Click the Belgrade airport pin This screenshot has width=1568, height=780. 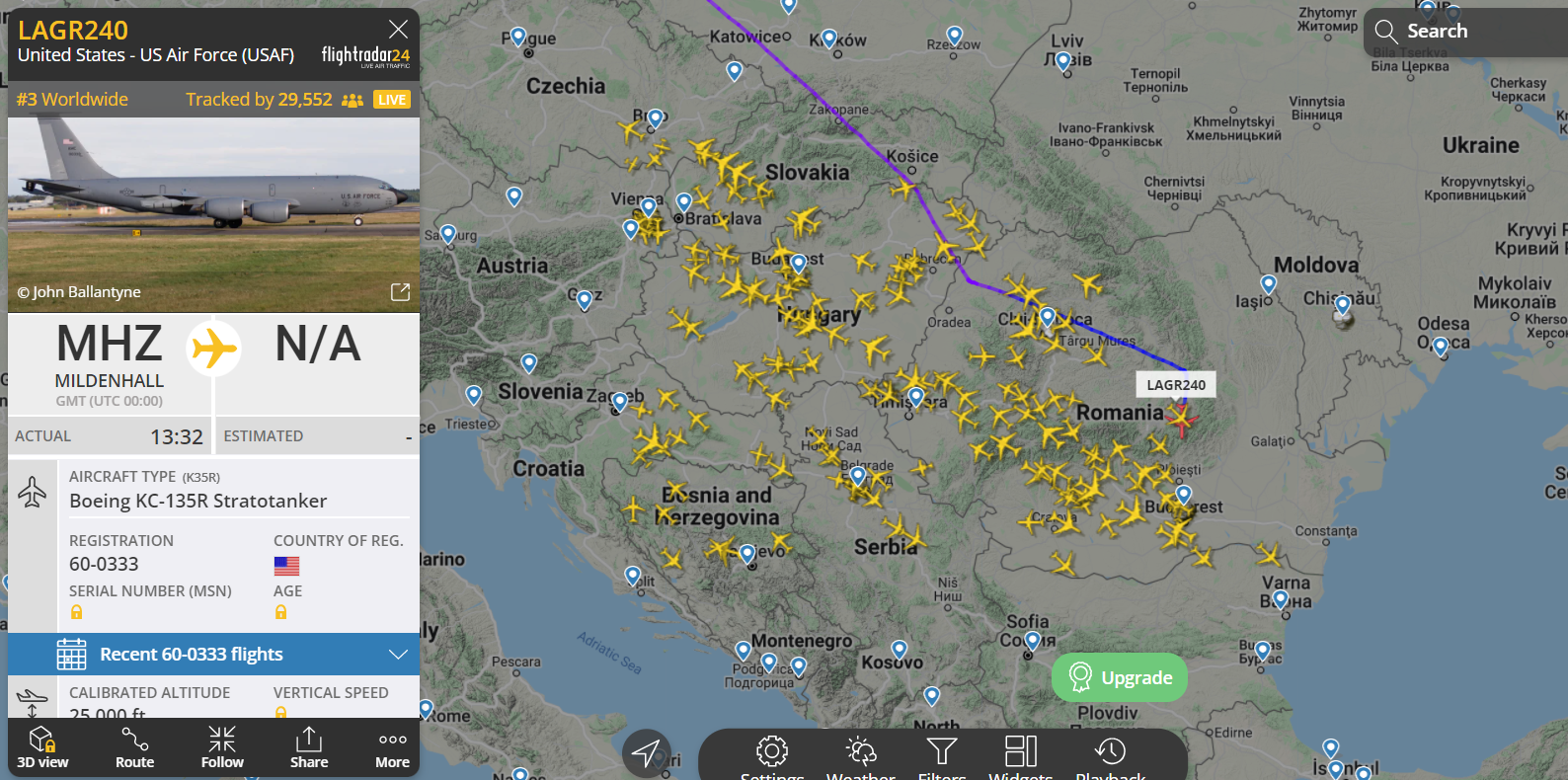(858, 476)
